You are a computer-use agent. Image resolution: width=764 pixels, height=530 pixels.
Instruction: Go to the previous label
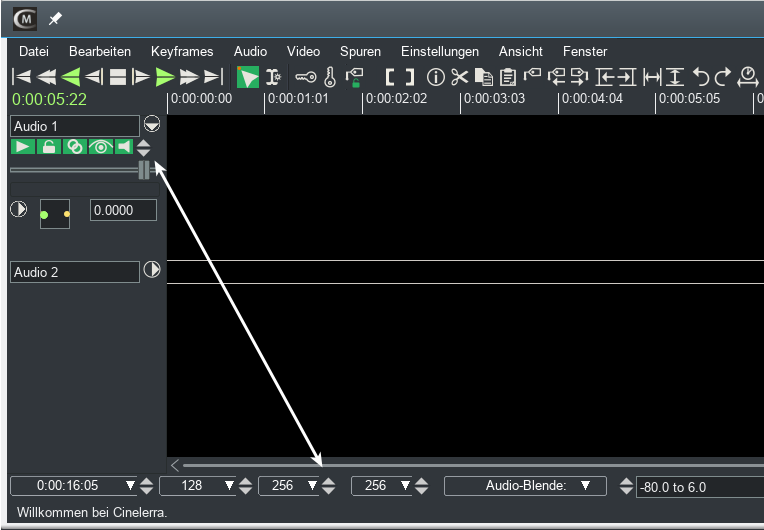click(556, 77)
